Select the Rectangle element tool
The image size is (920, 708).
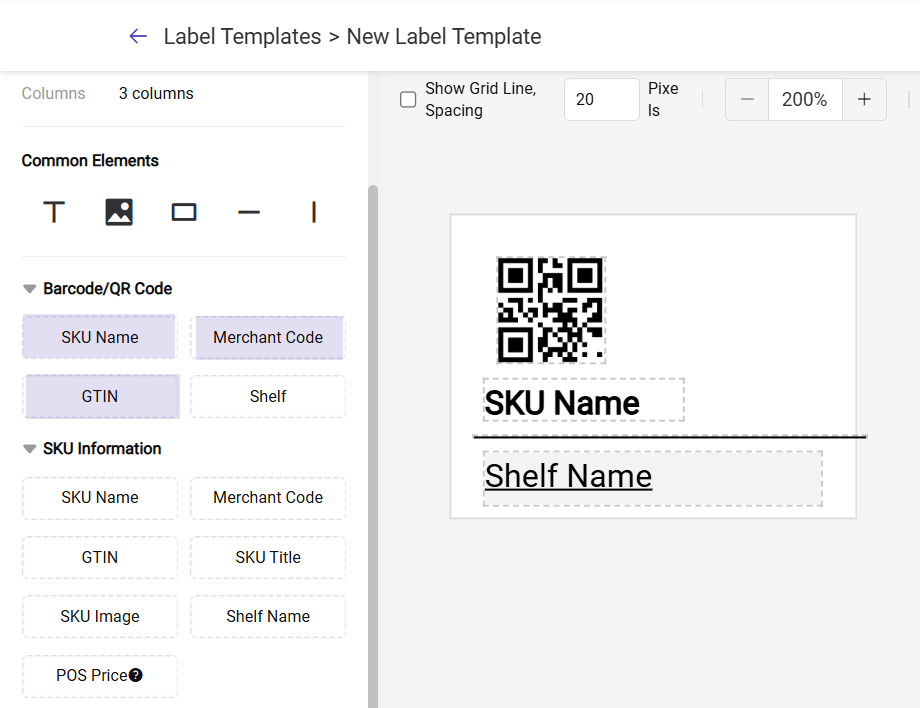184,212
